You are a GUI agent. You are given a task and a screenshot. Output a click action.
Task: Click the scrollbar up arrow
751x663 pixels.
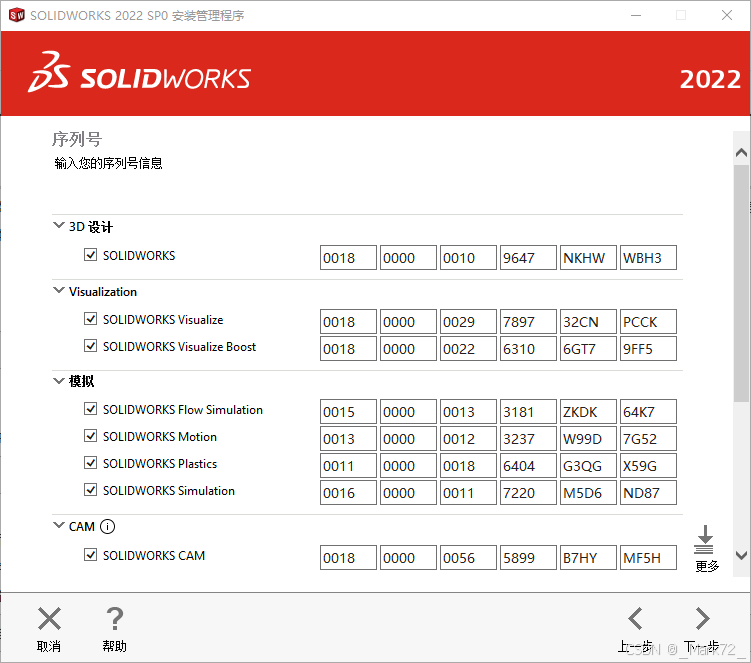click(741, 153)
